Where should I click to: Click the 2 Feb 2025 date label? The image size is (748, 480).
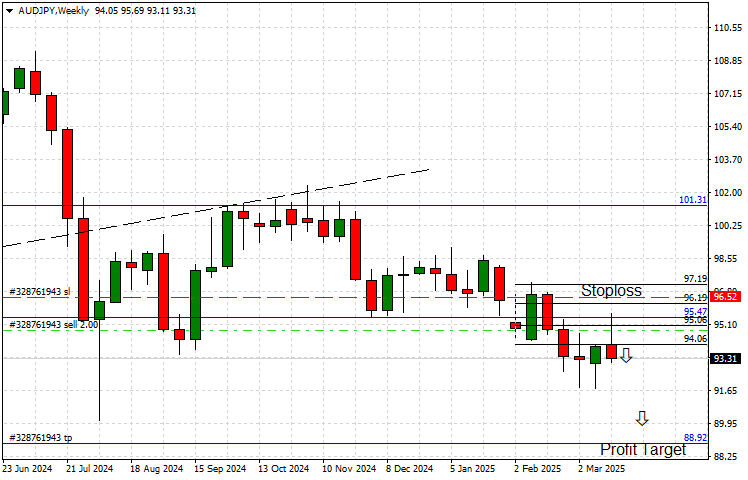(538, 469)
